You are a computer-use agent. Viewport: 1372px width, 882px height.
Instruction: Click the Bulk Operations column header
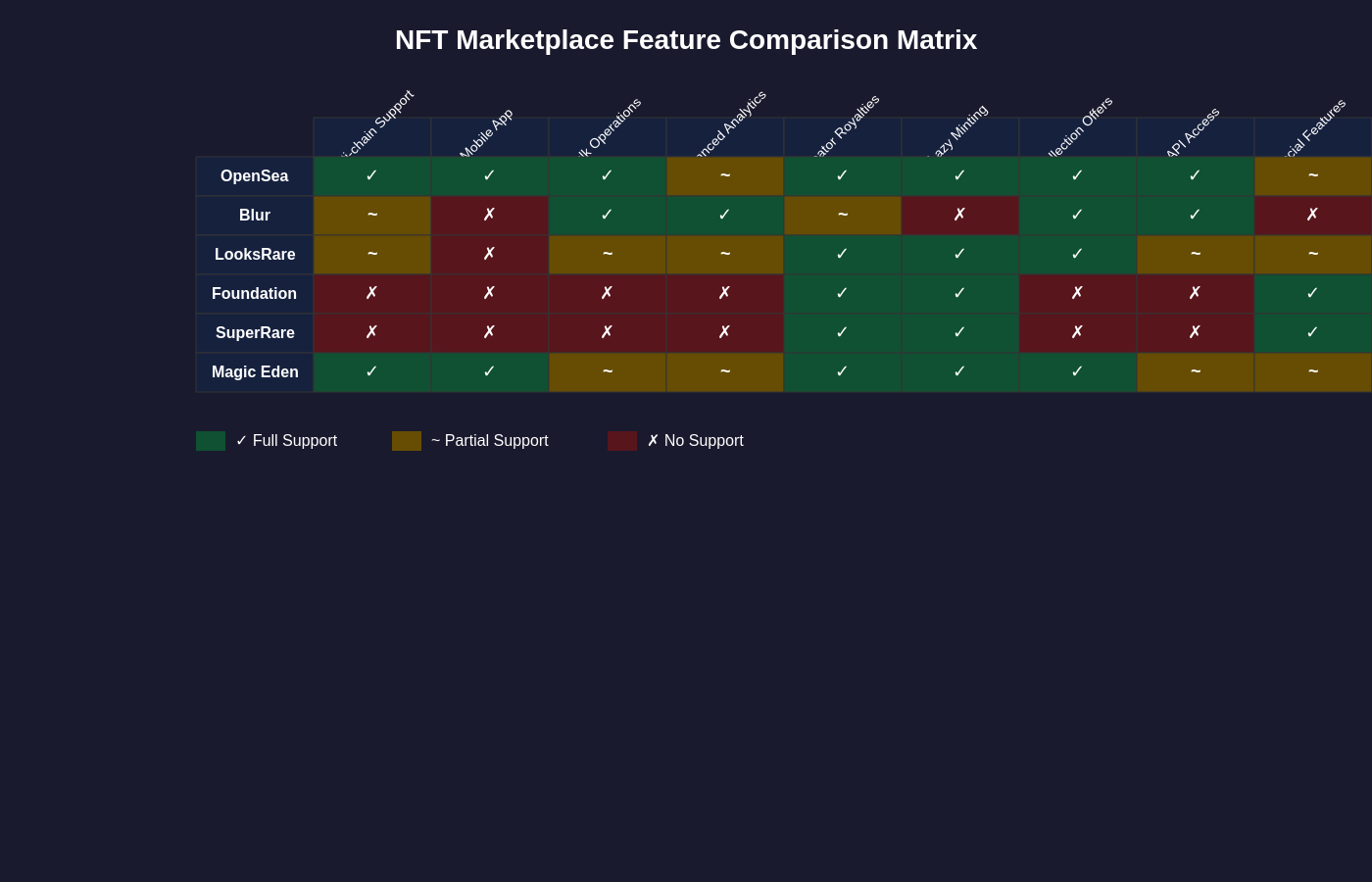[x=608, y=137]
